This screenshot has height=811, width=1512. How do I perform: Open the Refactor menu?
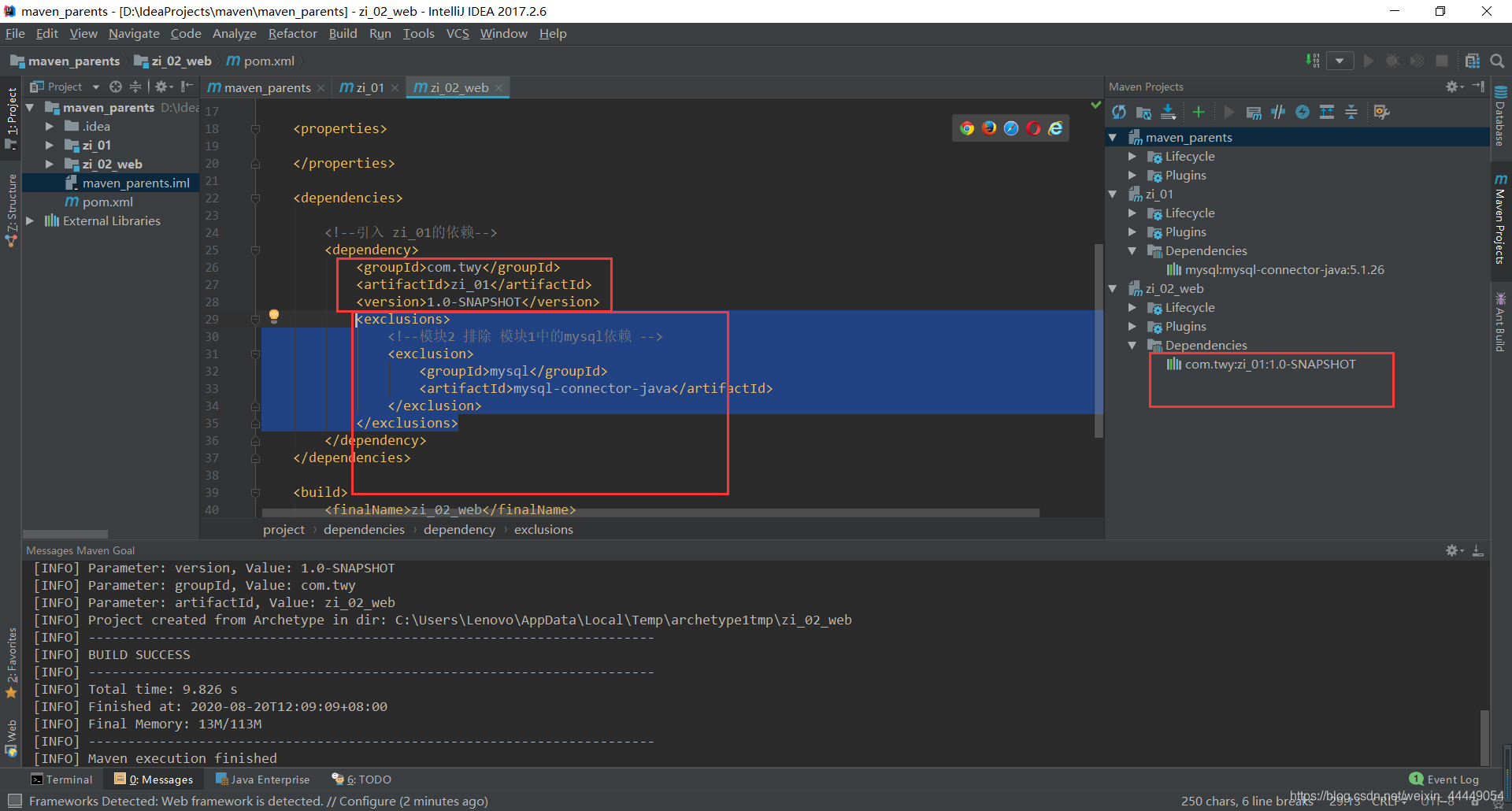tap(292, 33)
